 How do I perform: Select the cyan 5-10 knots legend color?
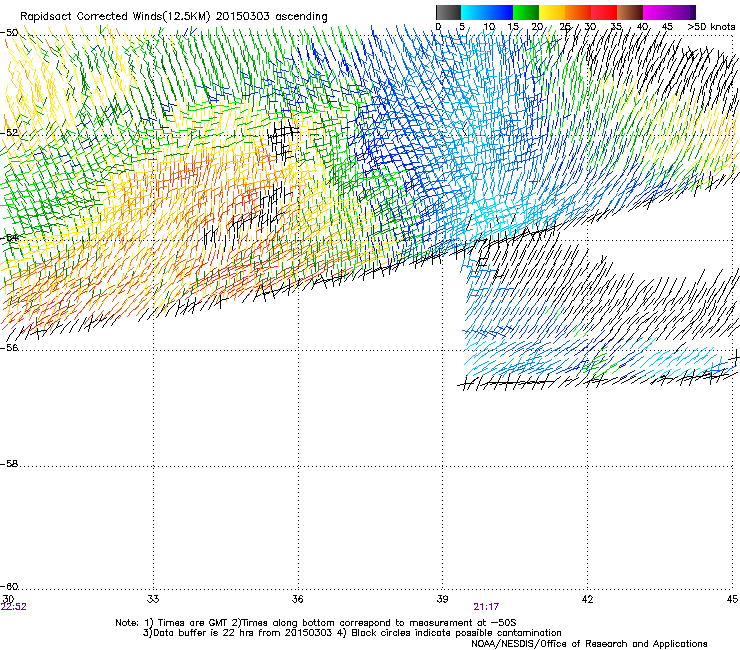click(474, 12)
